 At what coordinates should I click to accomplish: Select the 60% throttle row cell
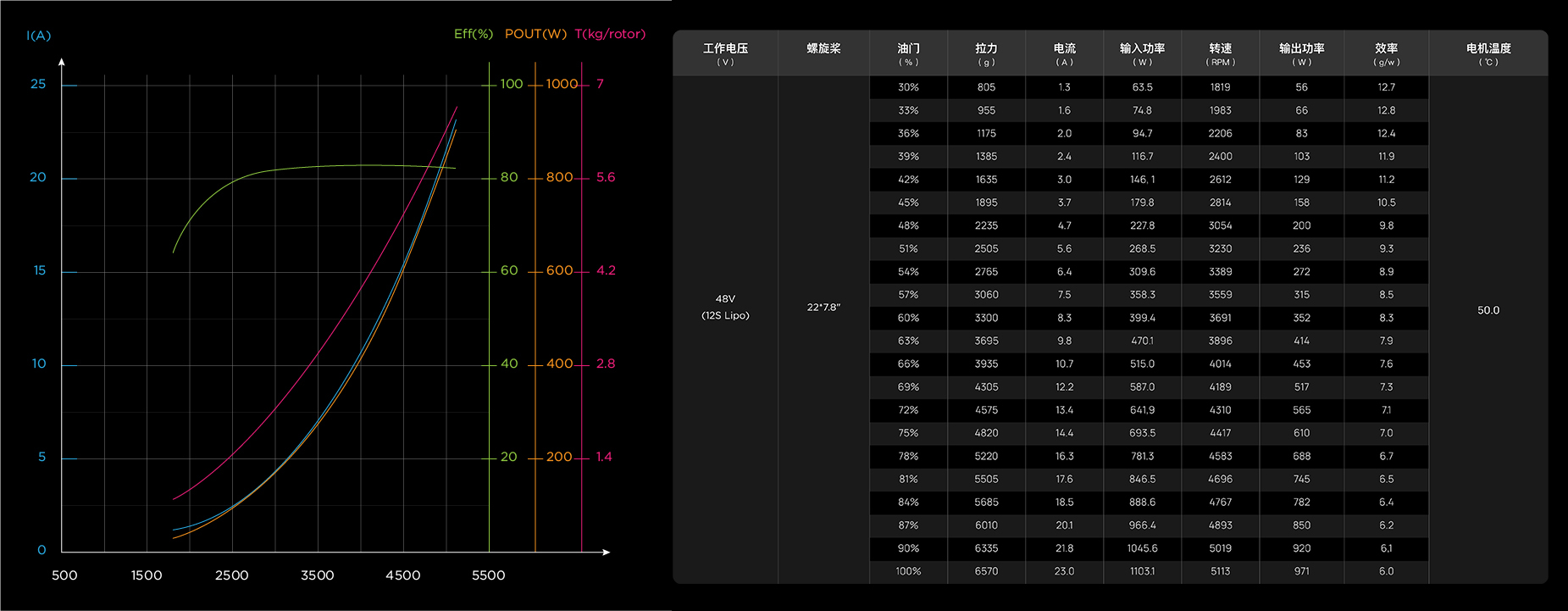coord(908,318)
